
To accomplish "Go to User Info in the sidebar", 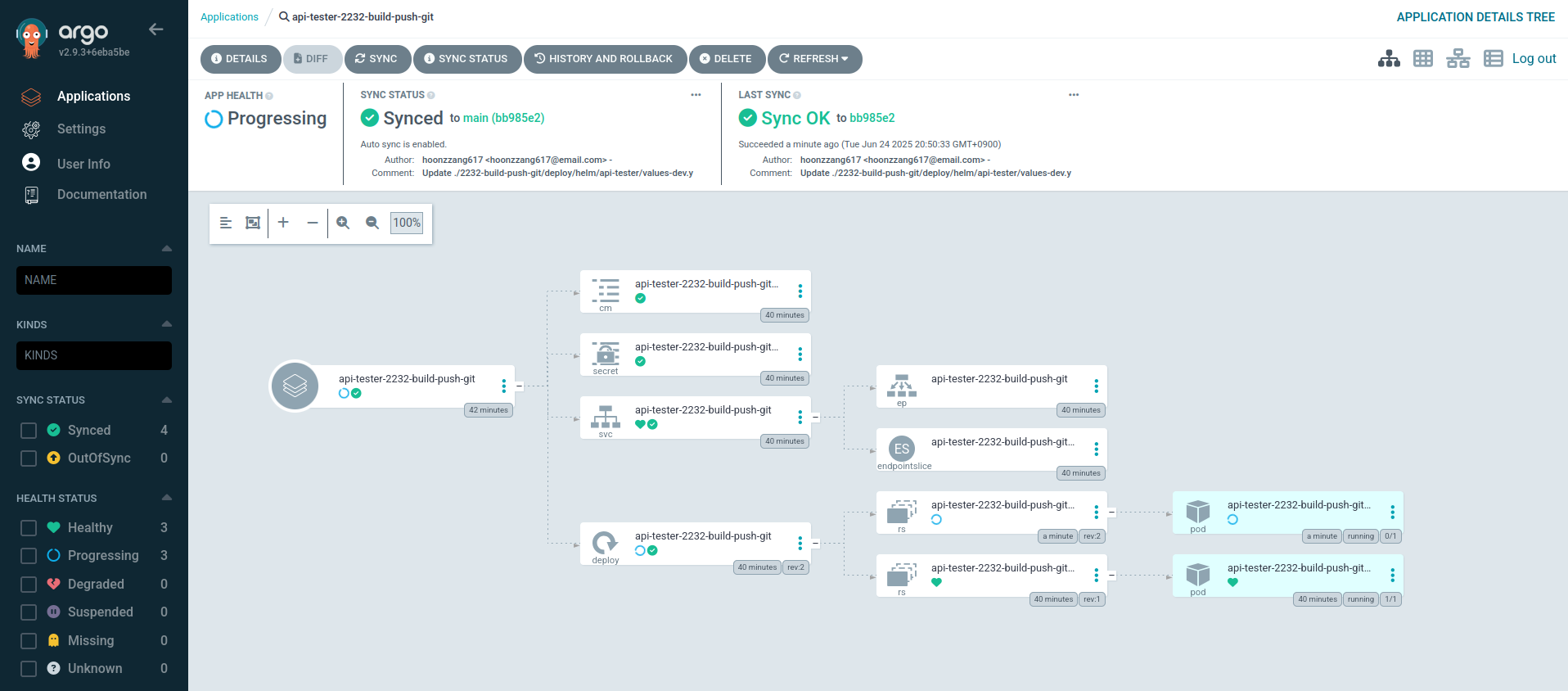I will coord(83,164).
